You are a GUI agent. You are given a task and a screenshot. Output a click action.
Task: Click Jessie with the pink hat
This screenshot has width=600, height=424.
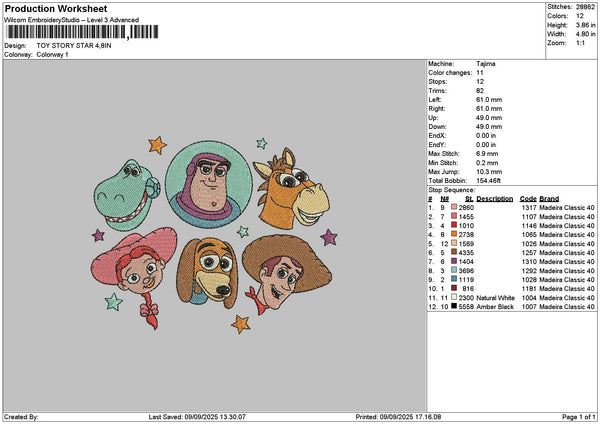click(134, 277)
